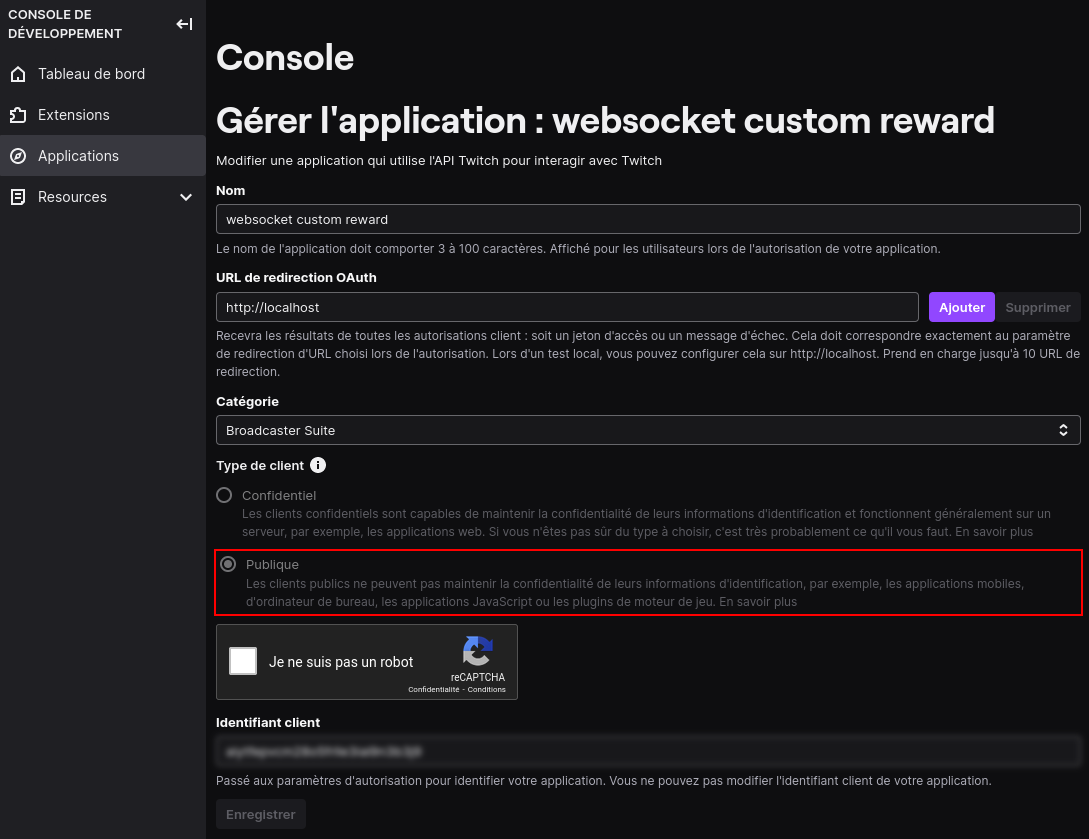The height and width of the screenshot is (839, 1089).
Task: Click the Type de client label
Action: 260,466
